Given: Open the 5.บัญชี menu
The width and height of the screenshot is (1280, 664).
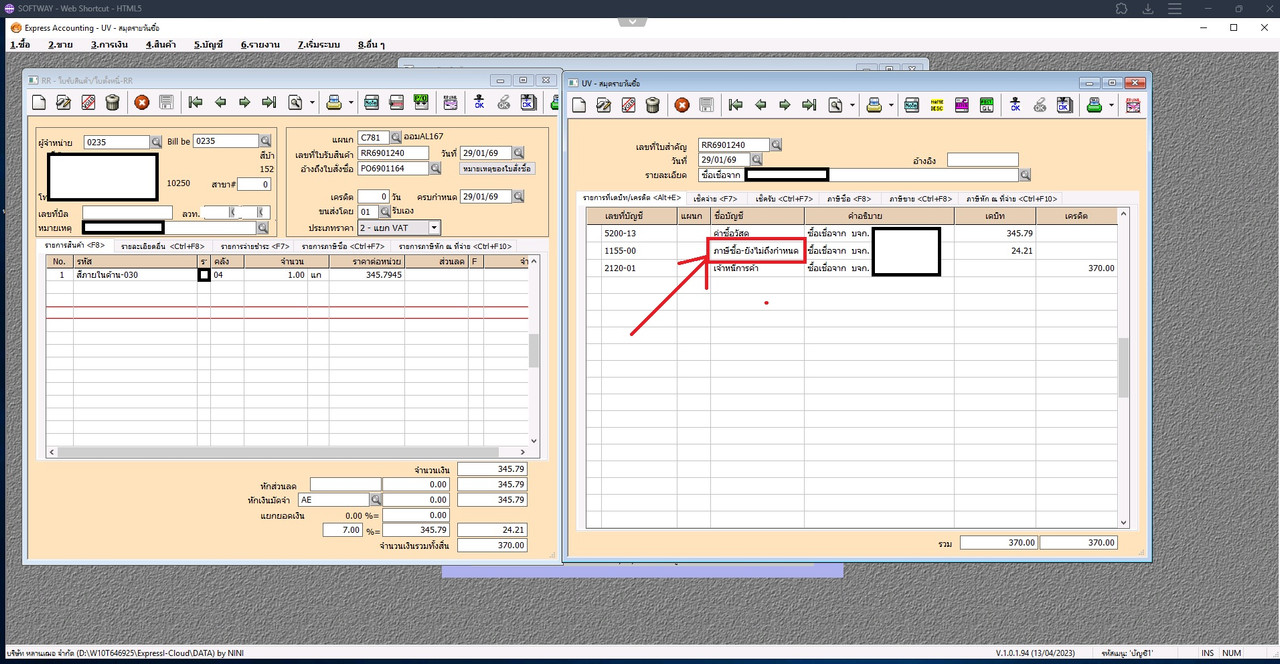Looking at the screenshot, I should pyautogui.click(x=208, y=45).
